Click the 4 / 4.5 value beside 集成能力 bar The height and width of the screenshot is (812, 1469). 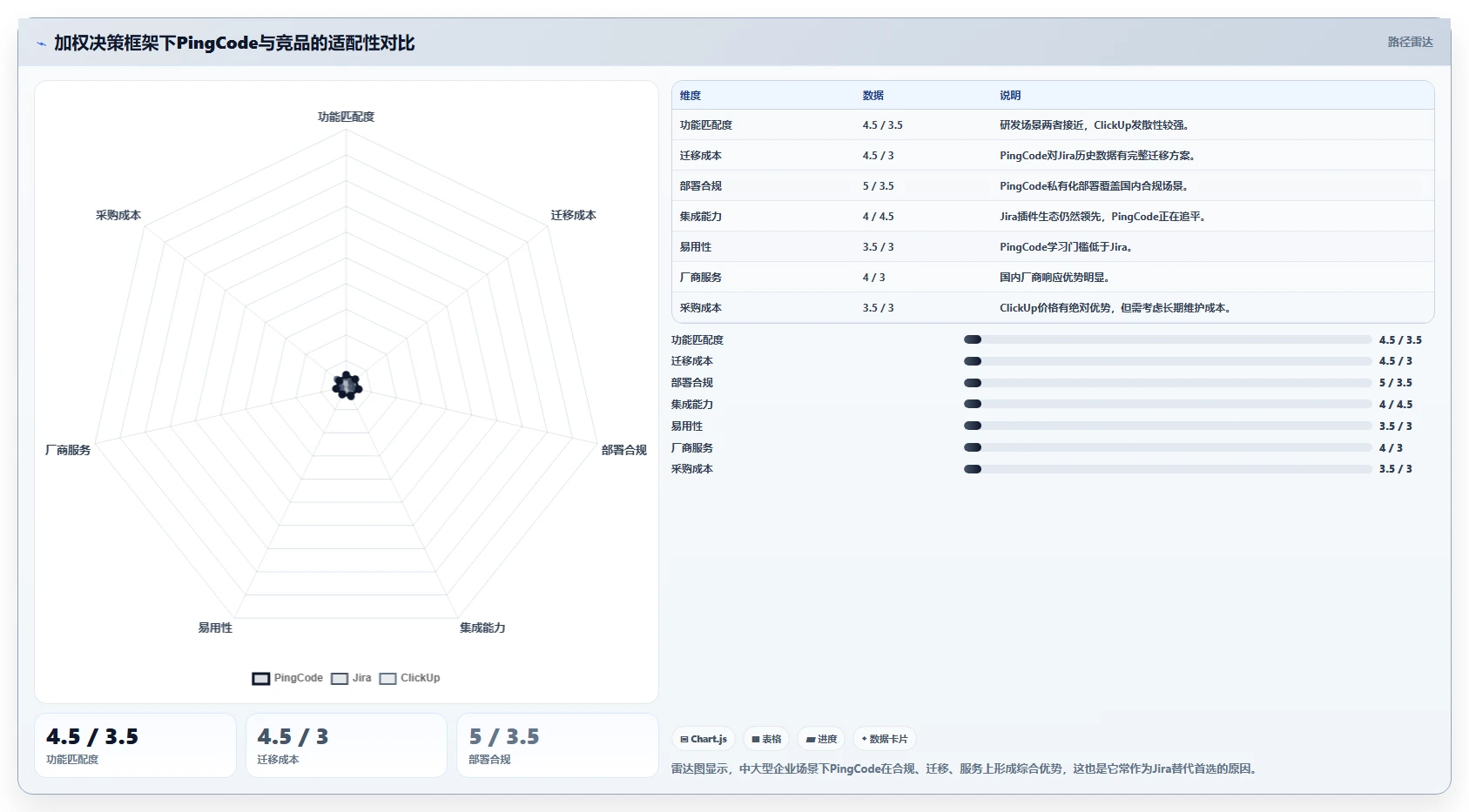click(x=1396, y=405)
